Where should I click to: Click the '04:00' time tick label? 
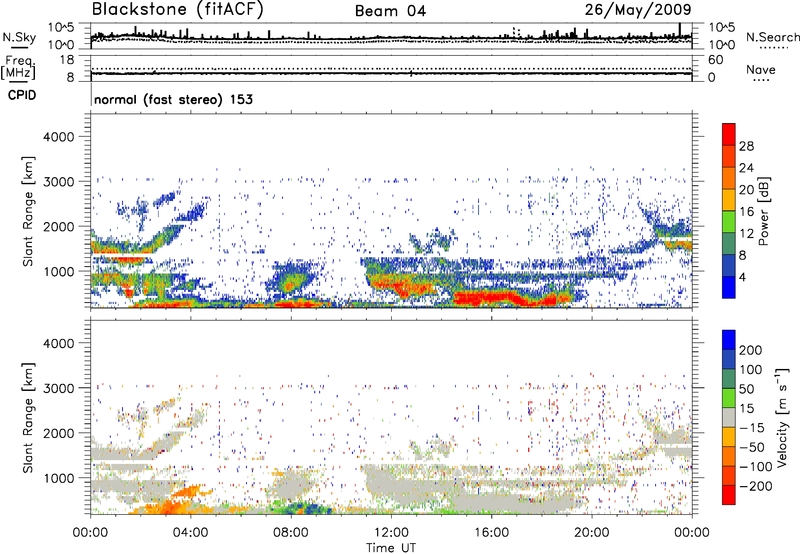click(x=191, y=533)
